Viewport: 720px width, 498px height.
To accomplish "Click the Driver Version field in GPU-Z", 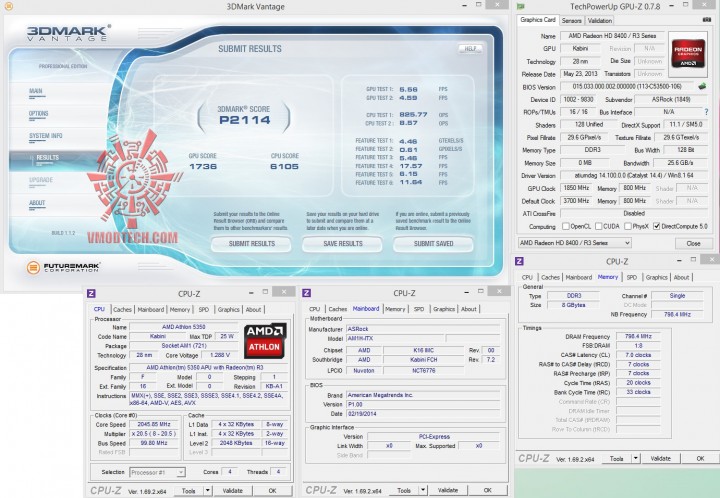I will (634, 175).
